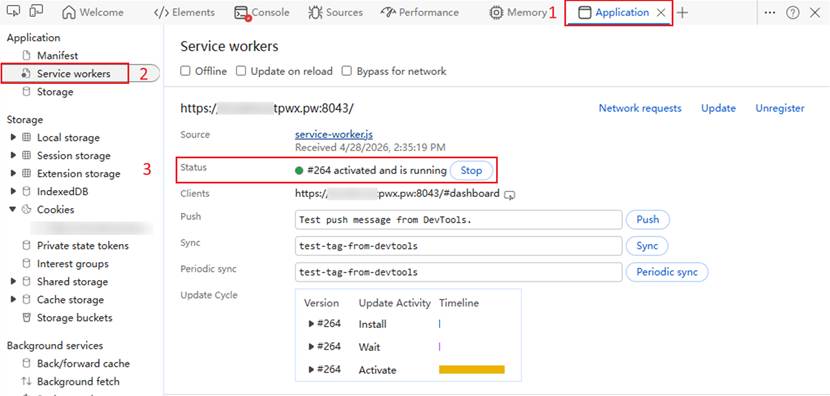Viewport: 830px width, 396px height.
Task: Select the Session storage item
Action: click(x=74, y=156)
